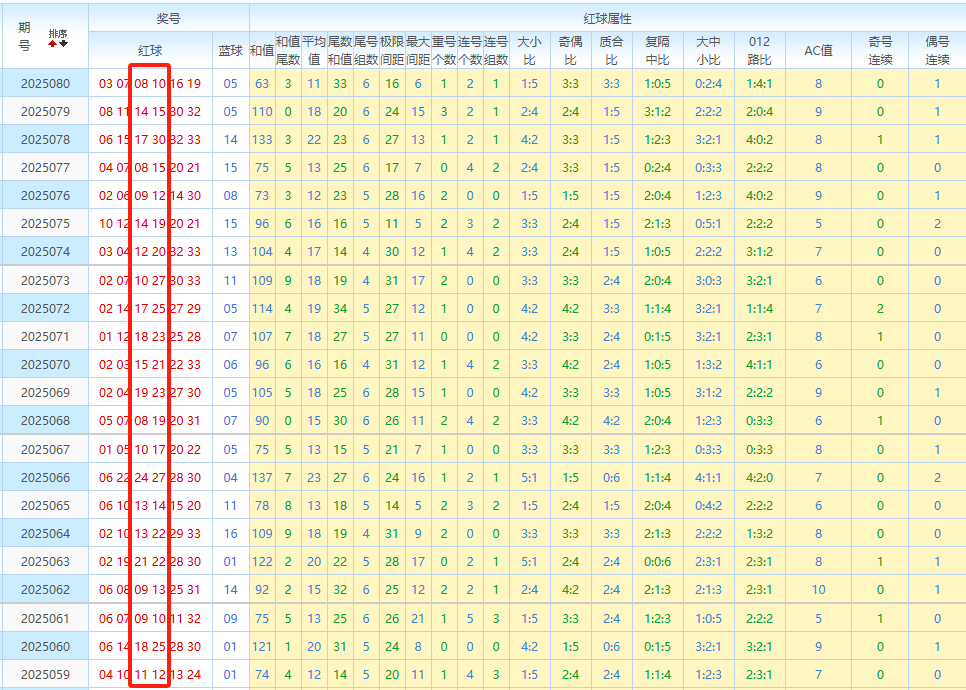Click 极限间距 value 11 in row 2025075
The width and height of the screenshot is (966, 690).
392,224
